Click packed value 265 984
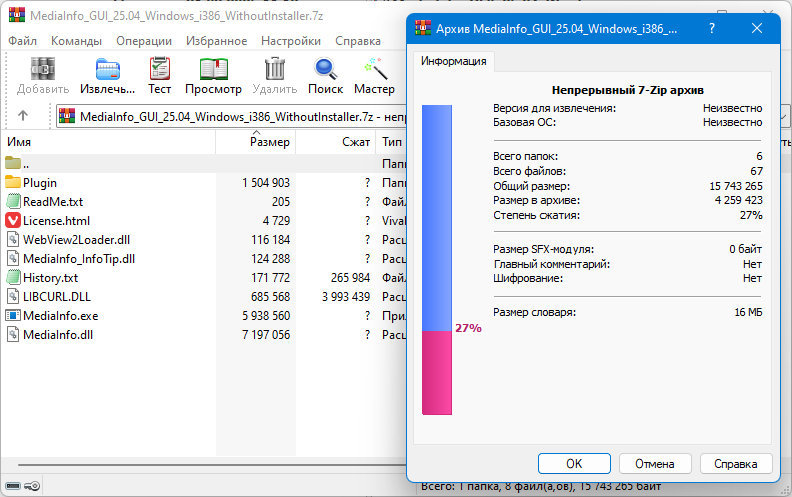Screen dimensions: 792x497 351,278
